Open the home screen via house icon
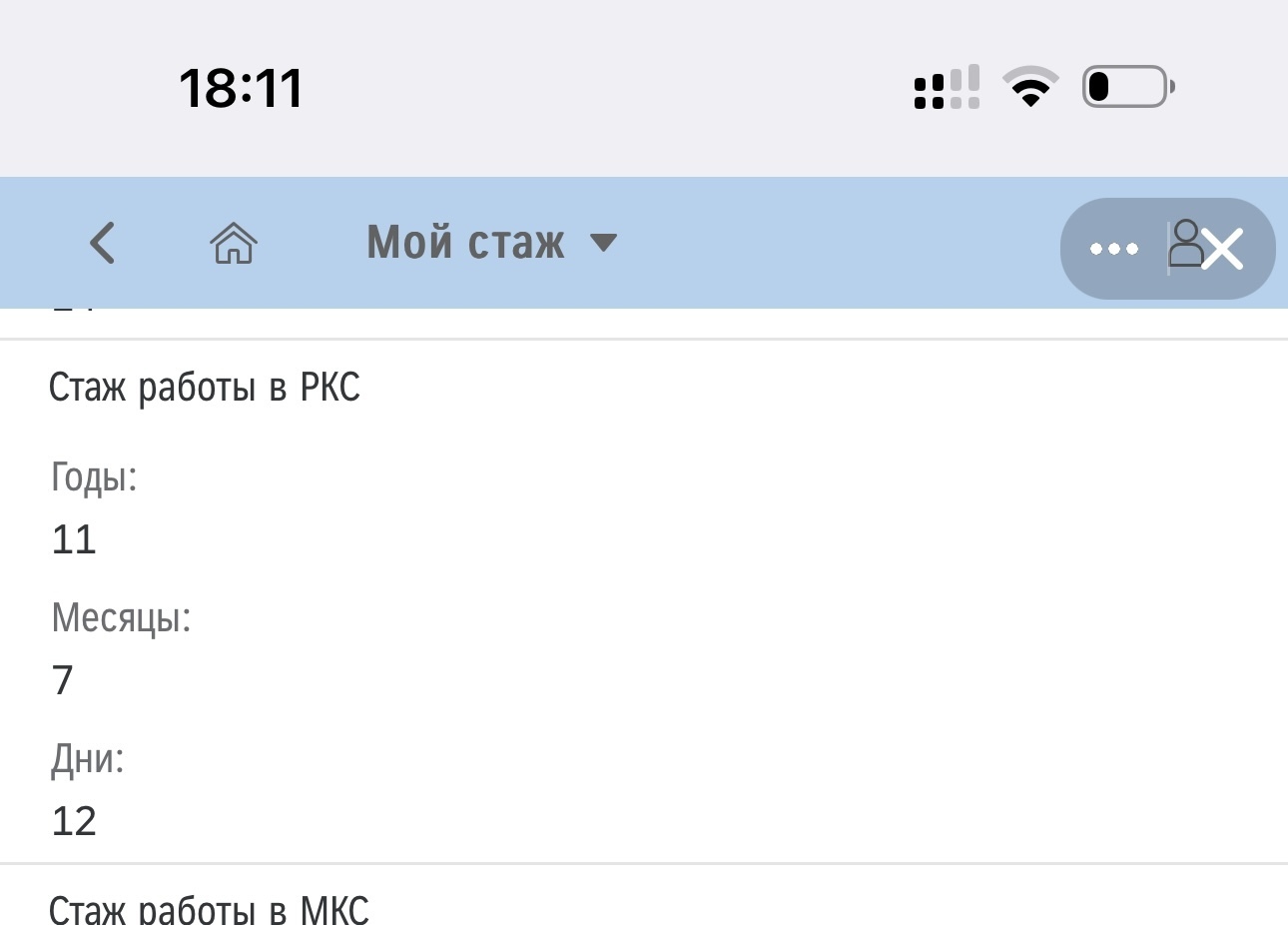The height and width of the screenshot is (925, 1288). click(234, 243)
